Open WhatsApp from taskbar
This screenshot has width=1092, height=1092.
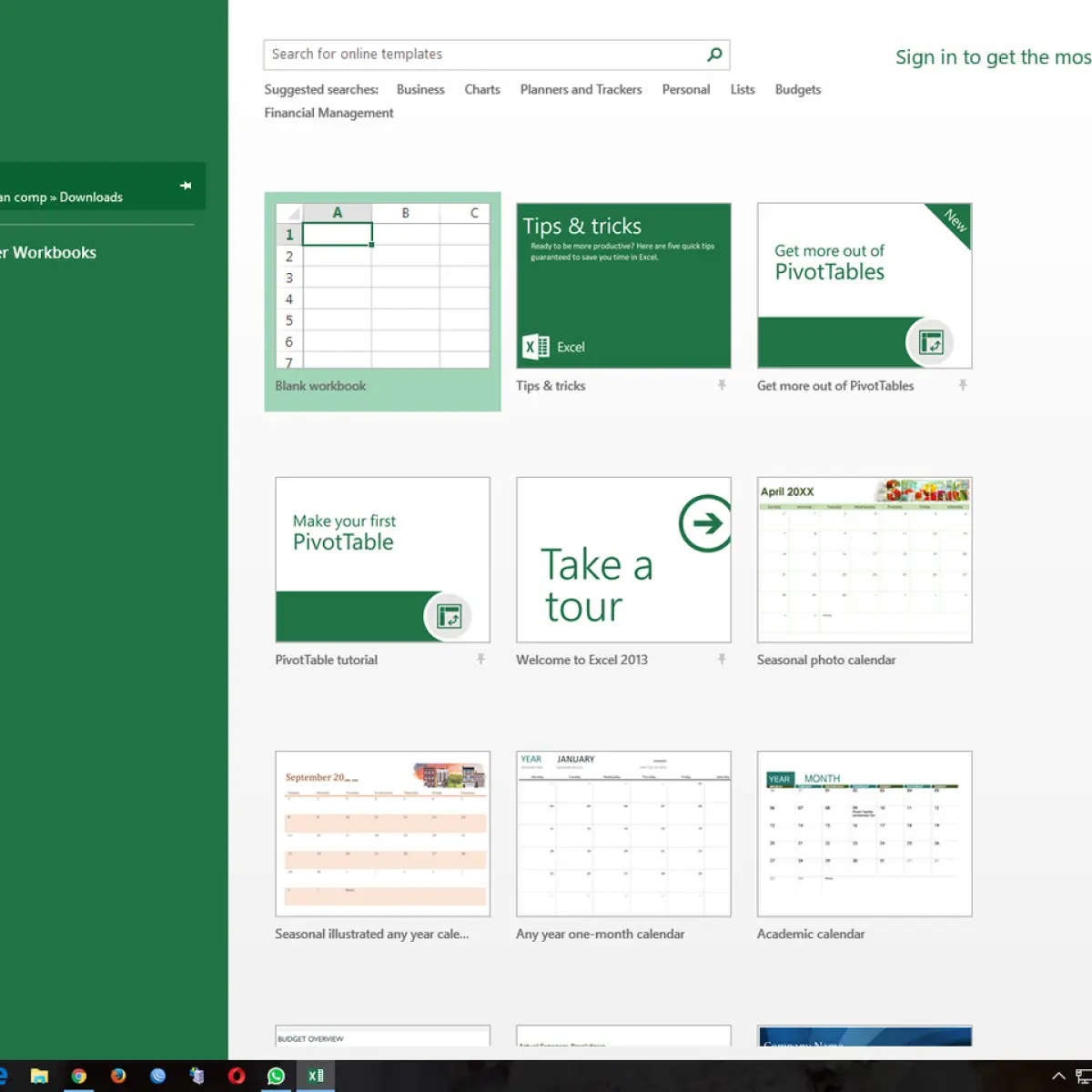tap(276, 1076)
